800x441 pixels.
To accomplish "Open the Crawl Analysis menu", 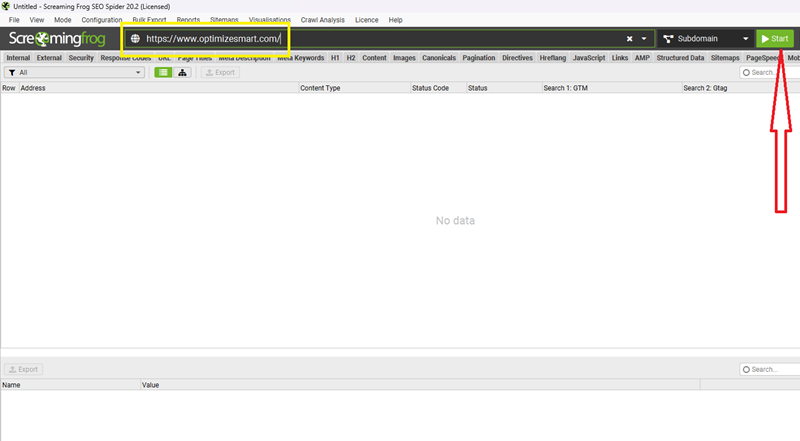I will pos(322,20).
